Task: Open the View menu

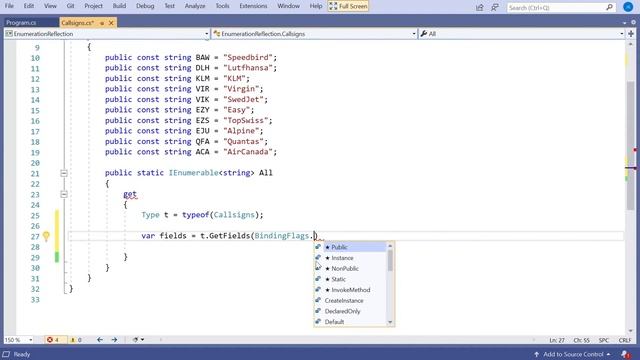Action: 50,6
